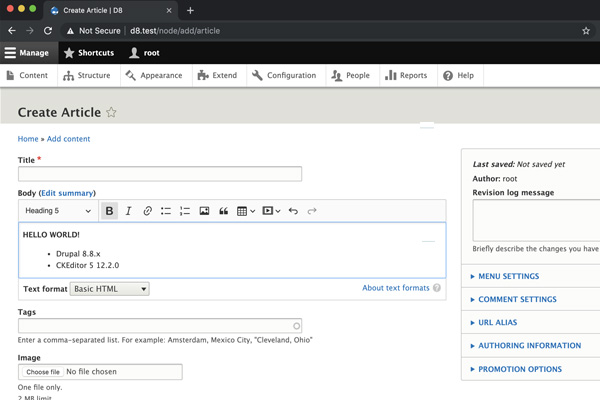Screen dimensions: 600x400
Task: Click the browser forward arrow
Action: [x=30, y=31]
